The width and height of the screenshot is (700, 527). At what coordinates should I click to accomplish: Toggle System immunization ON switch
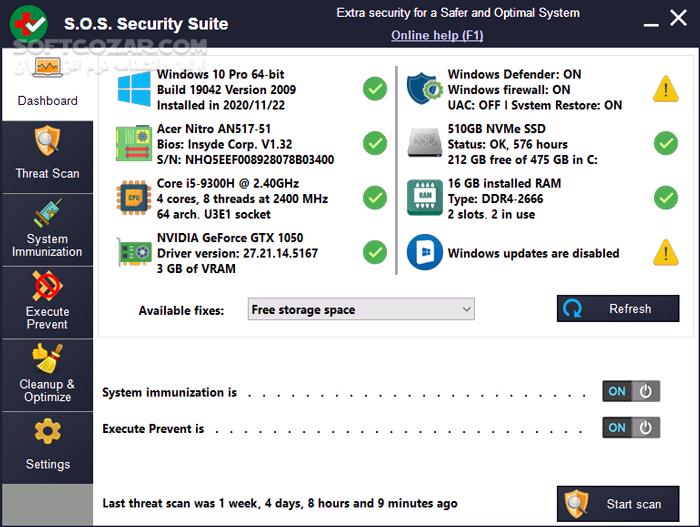point(631,391)
